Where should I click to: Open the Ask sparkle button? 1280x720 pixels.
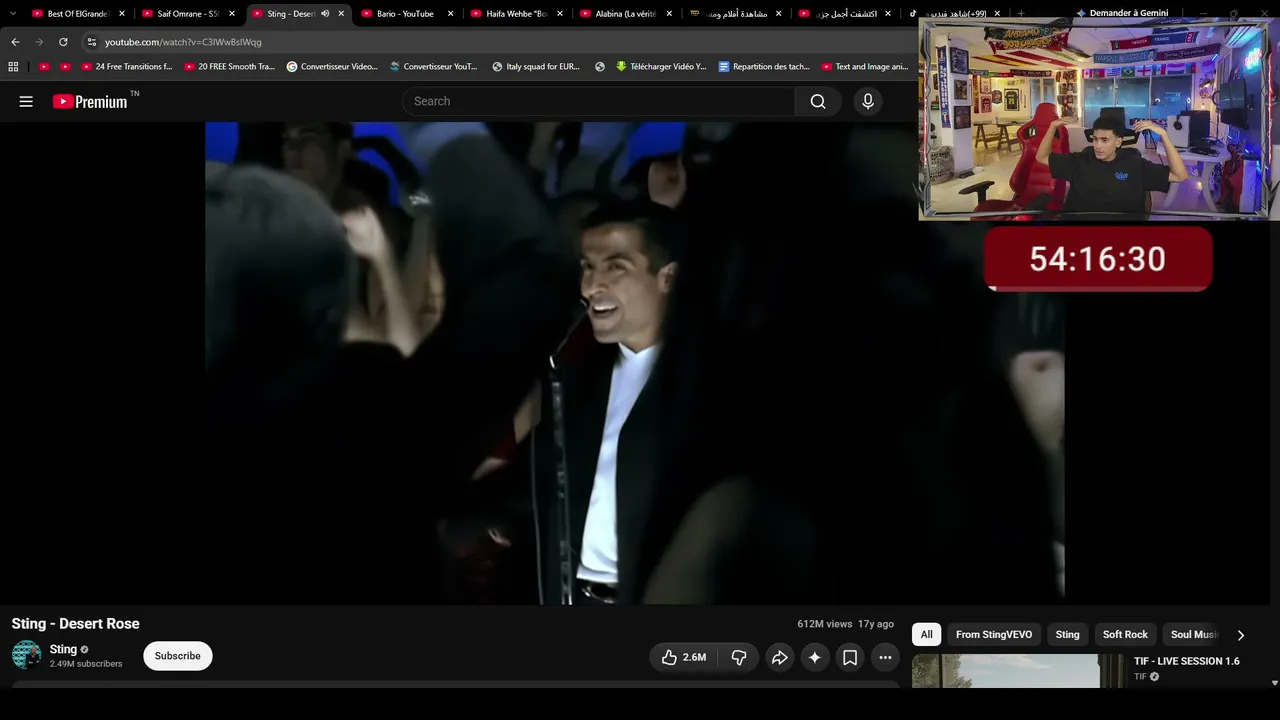point(815,657)
